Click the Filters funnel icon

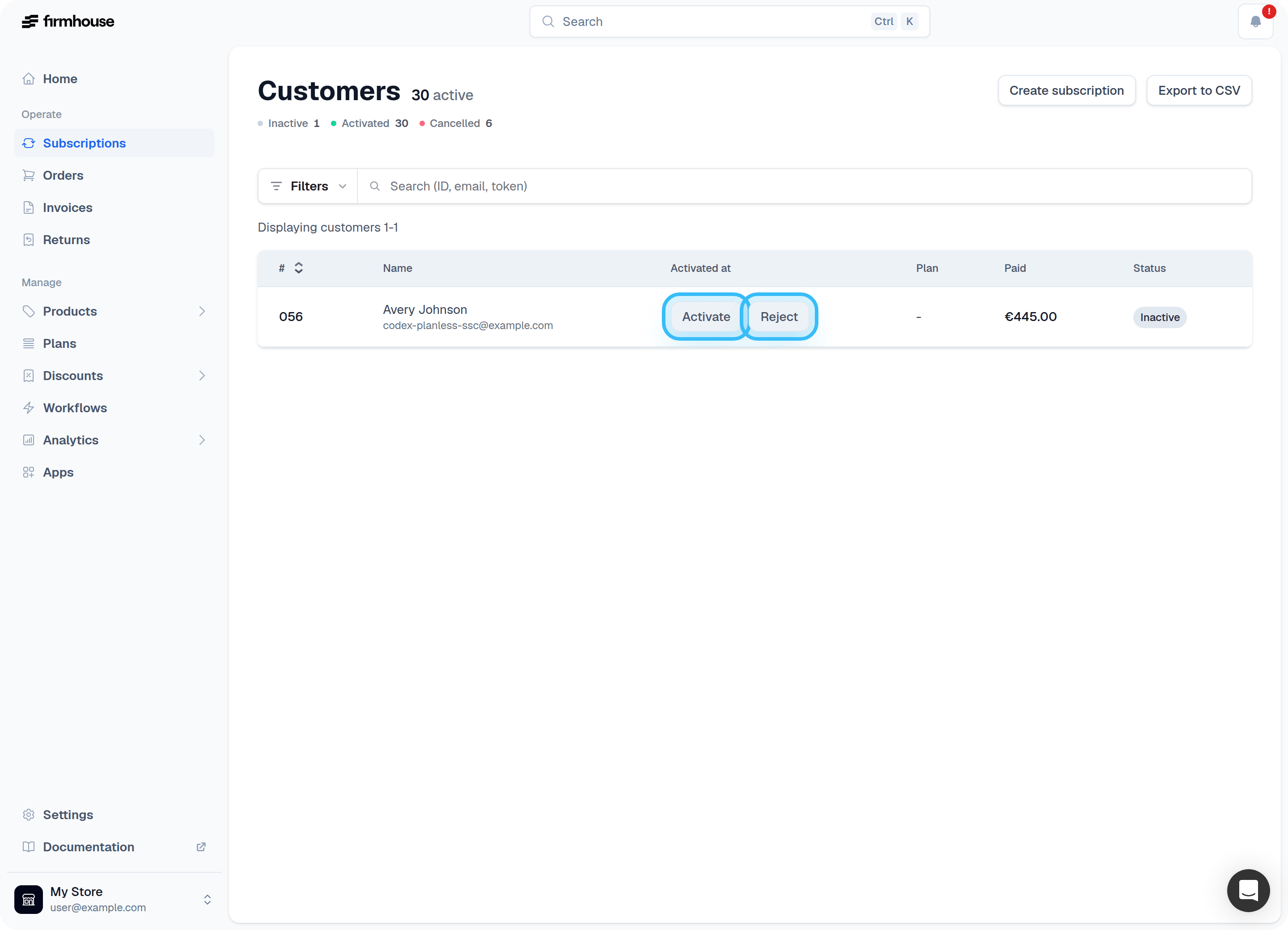[x=276, y=186]
